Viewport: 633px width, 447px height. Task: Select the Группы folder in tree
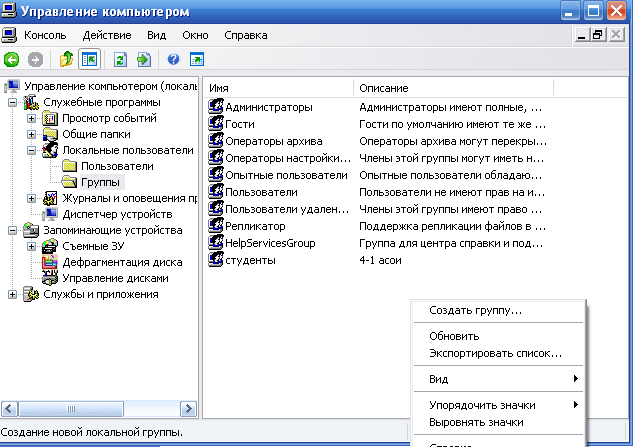click(x=100, y=182)
